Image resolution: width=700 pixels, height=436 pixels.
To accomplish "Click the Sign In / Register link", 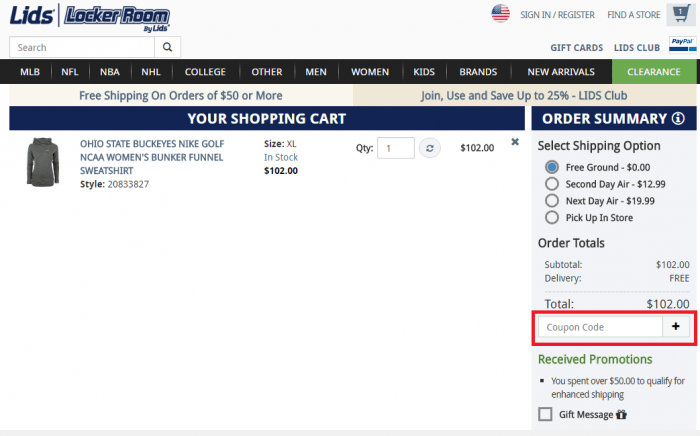I will coord(557,15).
